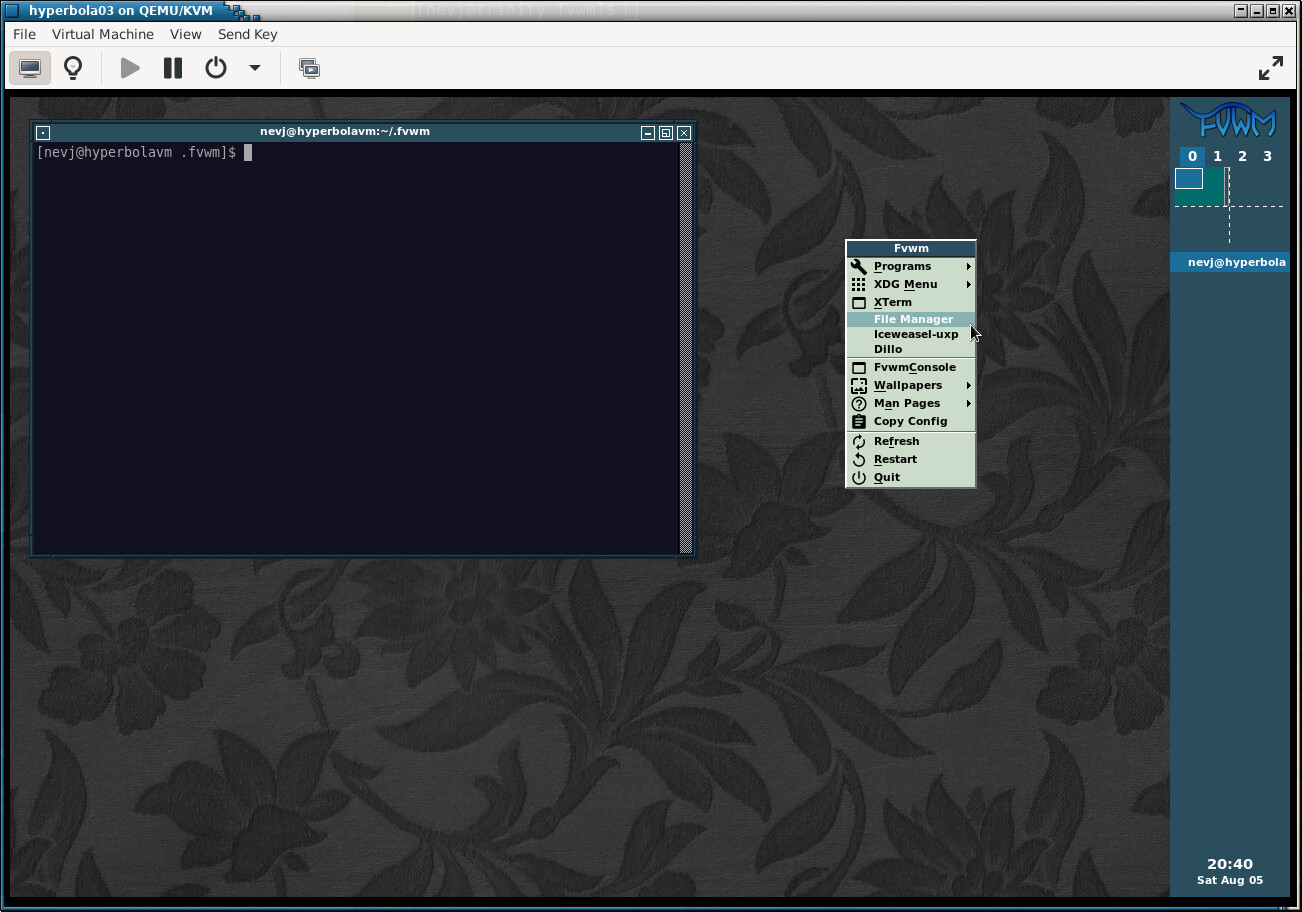Choose Refresh in Fvwm menu
The height and width of the screenshot is (912, 1302).
pos(911,441)
